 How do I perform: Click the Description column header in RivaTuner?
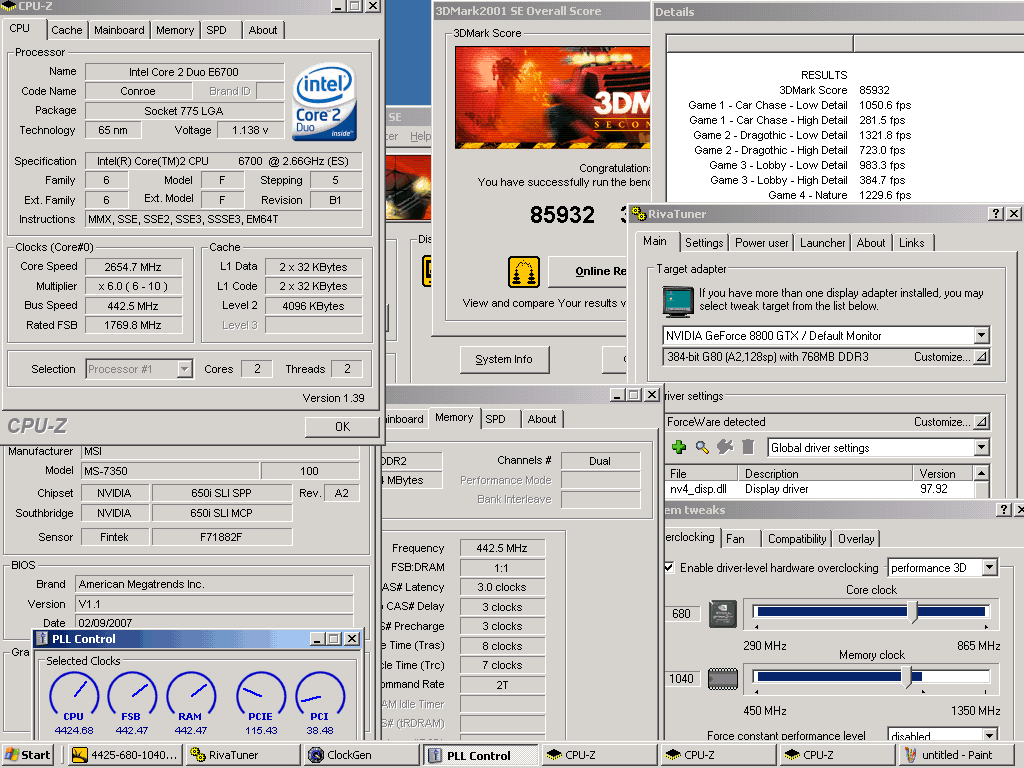tap(825, 473)
